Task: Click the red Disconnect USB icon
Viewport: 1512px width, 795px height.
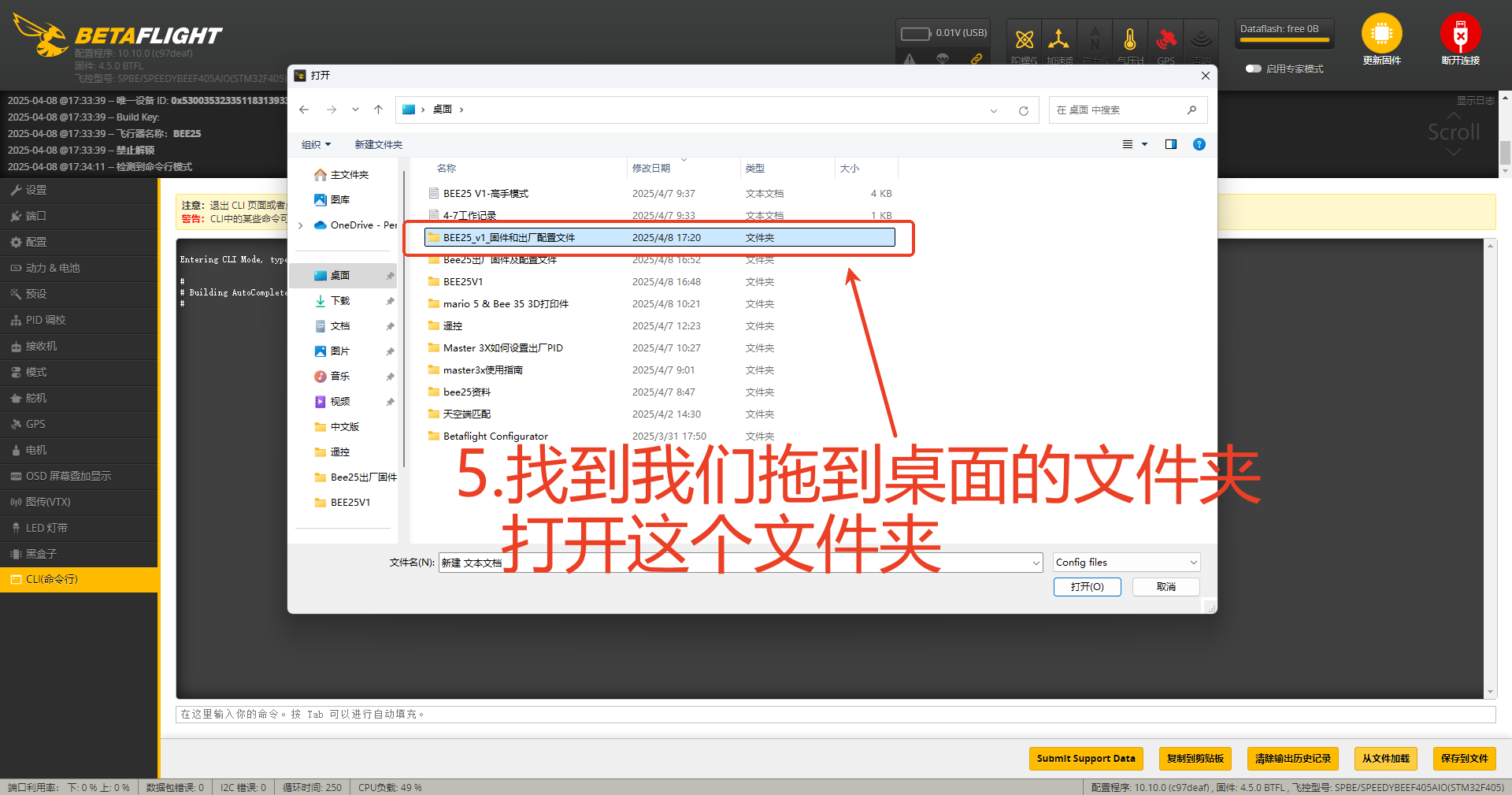Action: [1460, 33]
